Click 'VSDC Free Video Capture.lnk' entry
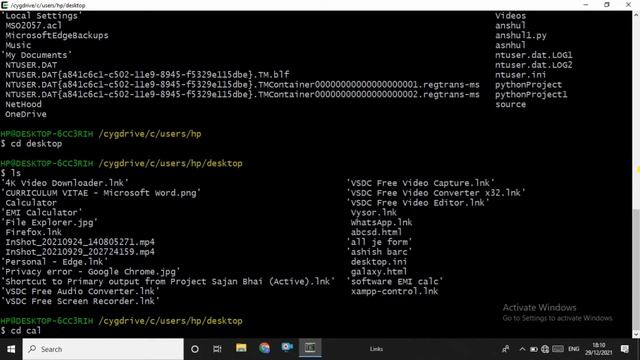The width and height of the screenshot is (640, 360). point(420,183)
